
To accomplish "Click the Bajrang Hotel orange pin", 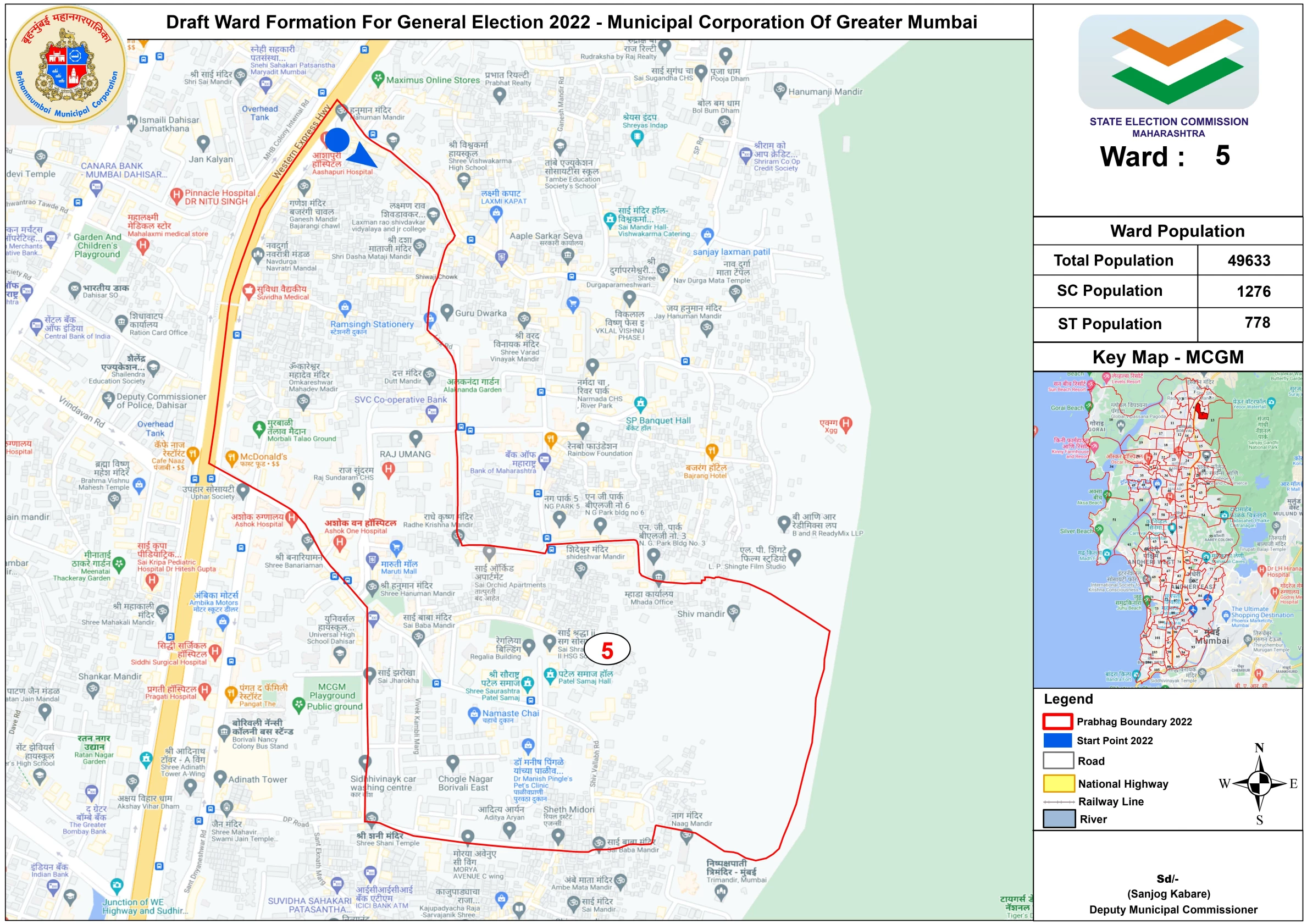I will coord(712,451).
